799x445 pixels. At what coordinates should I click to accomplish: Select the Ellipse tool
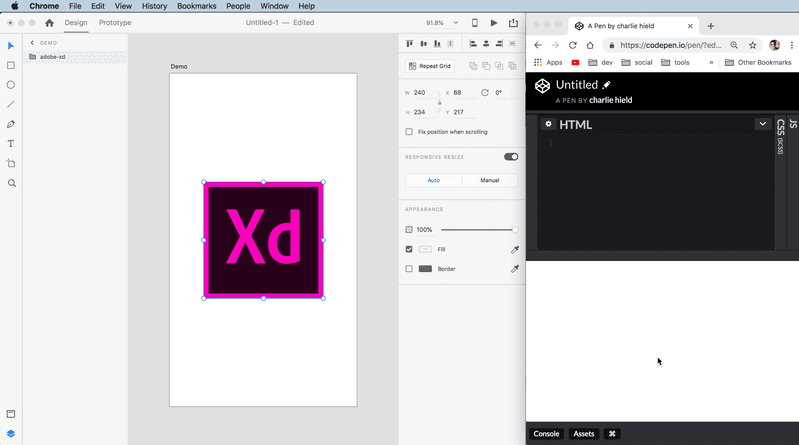(11, 85)
